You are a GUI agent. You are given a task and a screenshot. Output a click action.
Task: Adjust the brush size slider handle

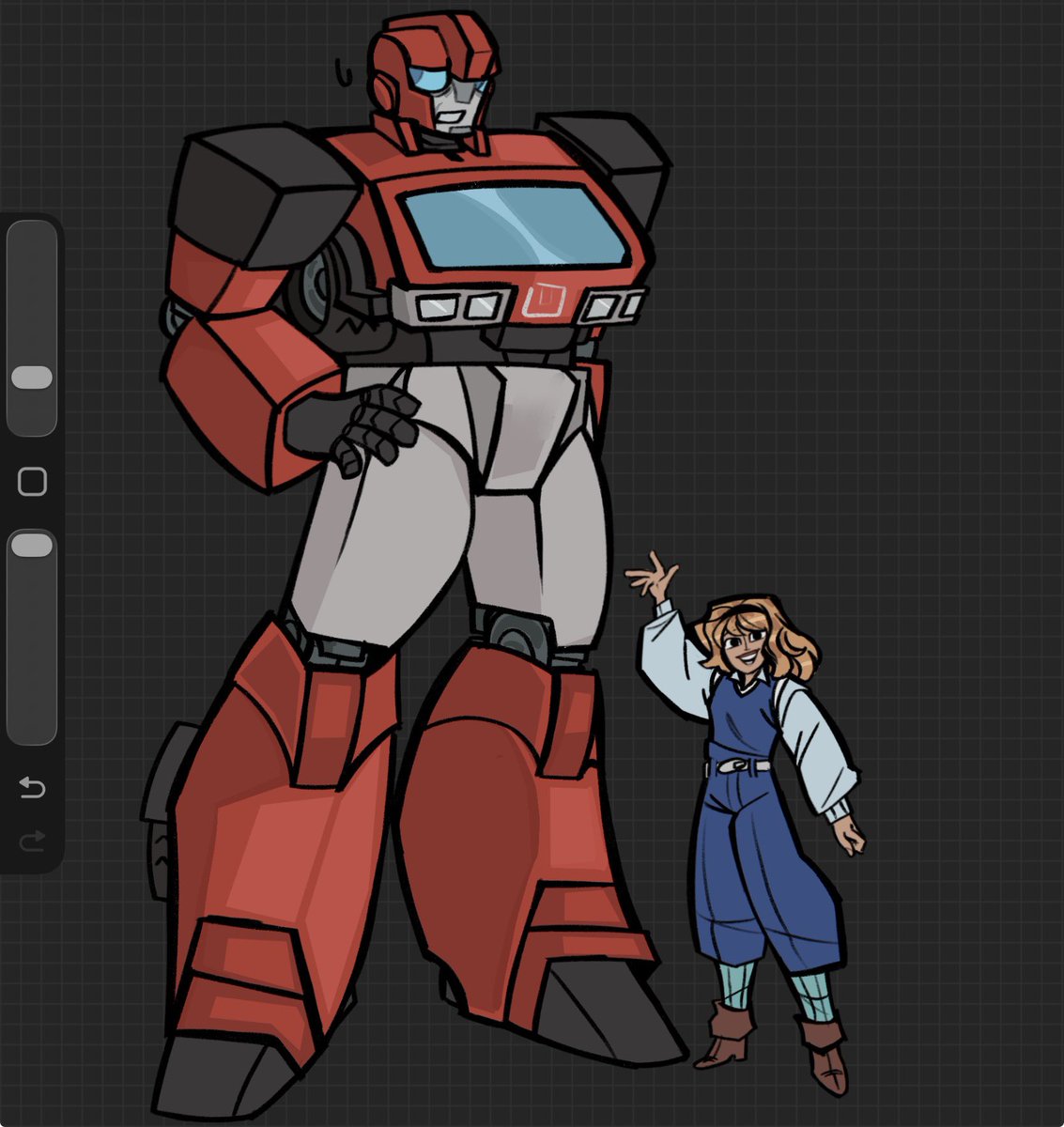[x=32, y=378]
